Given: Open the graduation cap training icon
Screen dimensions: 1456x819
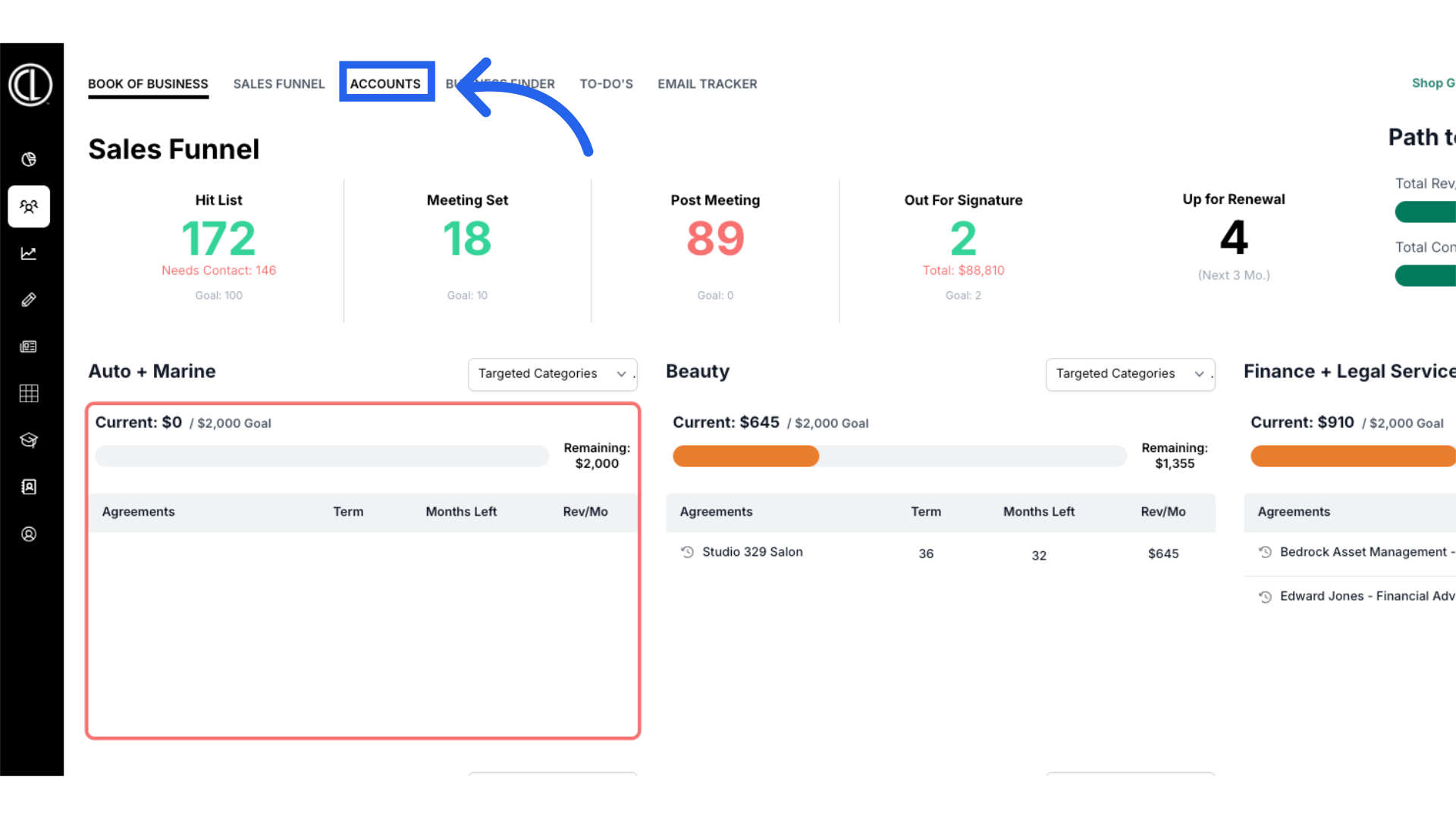Looking at the screenshot, I should [29, 441].
